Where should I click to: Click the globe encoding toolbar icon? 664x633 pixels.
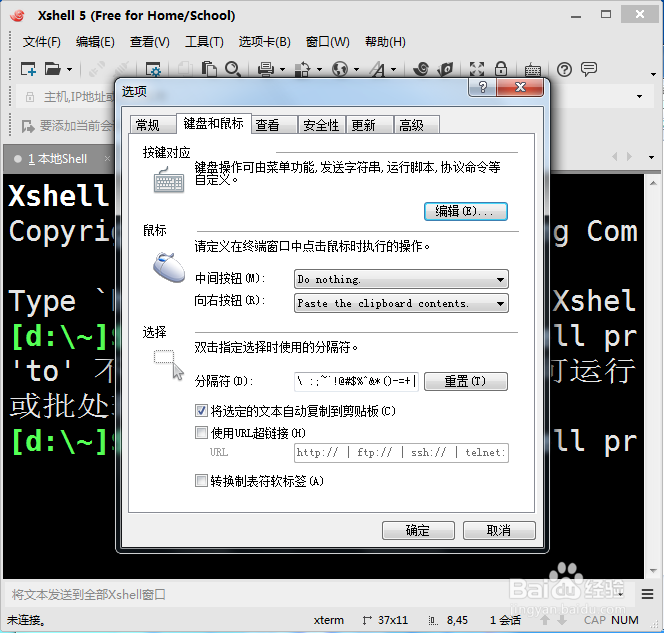pos(340,69)
